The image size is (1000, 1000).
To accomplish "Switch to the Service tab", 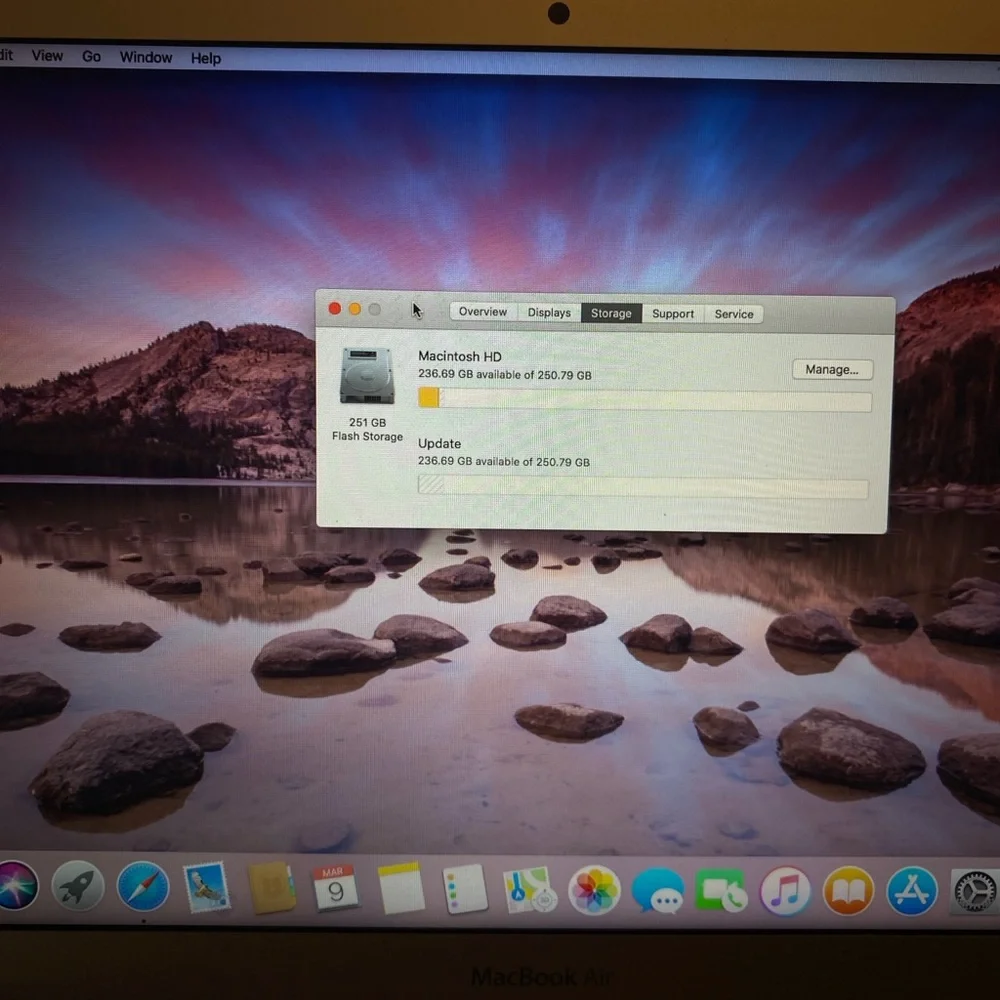I will [x=733, y=314].
